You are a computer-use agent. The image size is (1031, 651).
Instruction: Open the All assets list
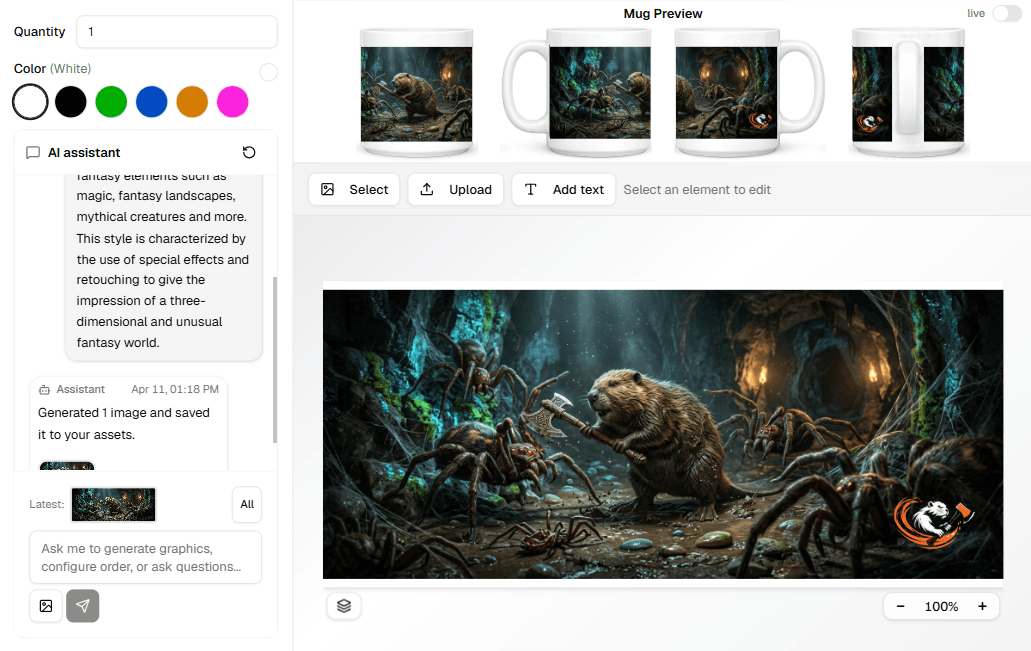pos(247,505)
